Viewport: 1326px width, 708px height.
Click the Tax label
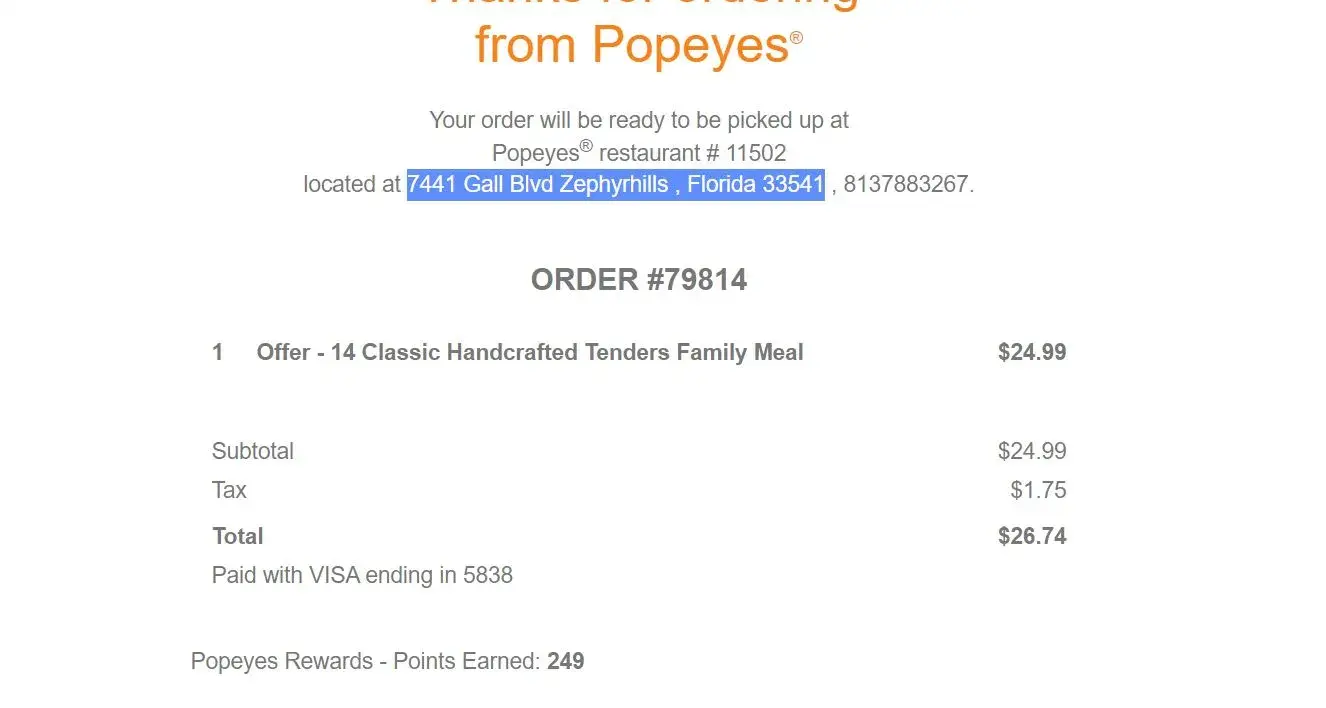pyautogui.click(x=229, y=490)
